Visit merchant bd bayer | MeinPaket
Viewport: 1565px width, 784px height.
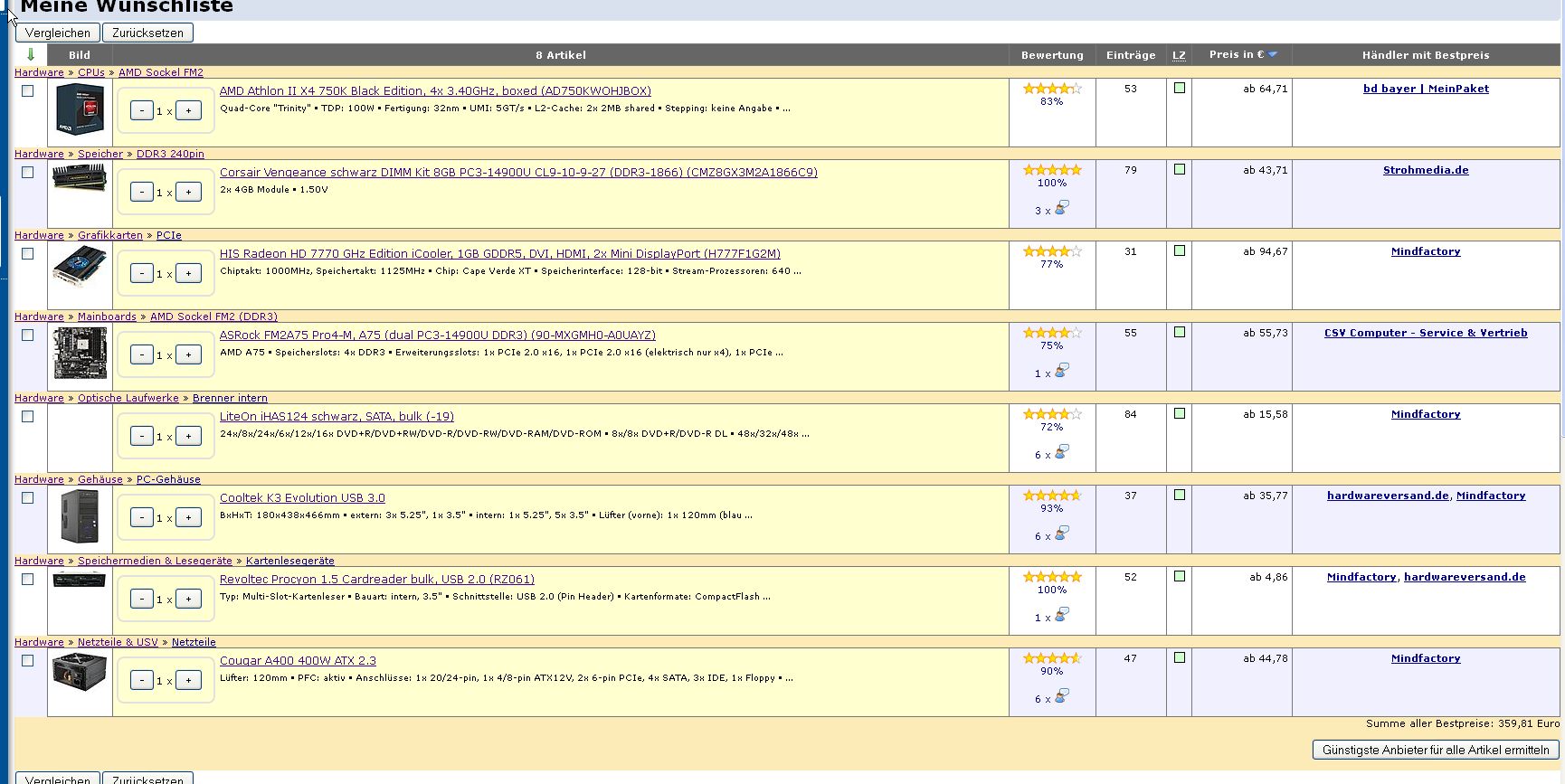(x=1426, y=89)
